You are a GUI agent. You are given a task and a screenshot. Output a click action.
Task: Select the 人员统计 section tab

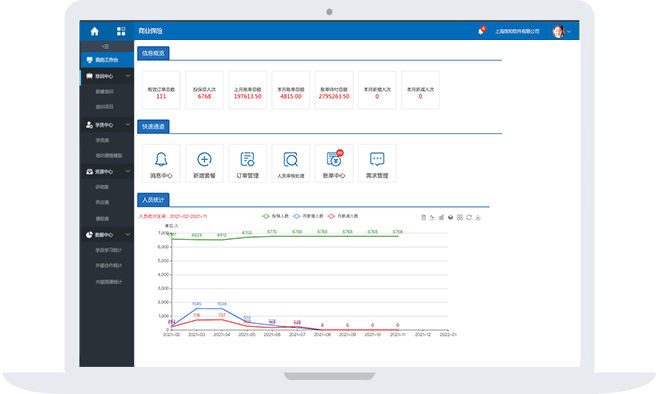pos(153,200)
